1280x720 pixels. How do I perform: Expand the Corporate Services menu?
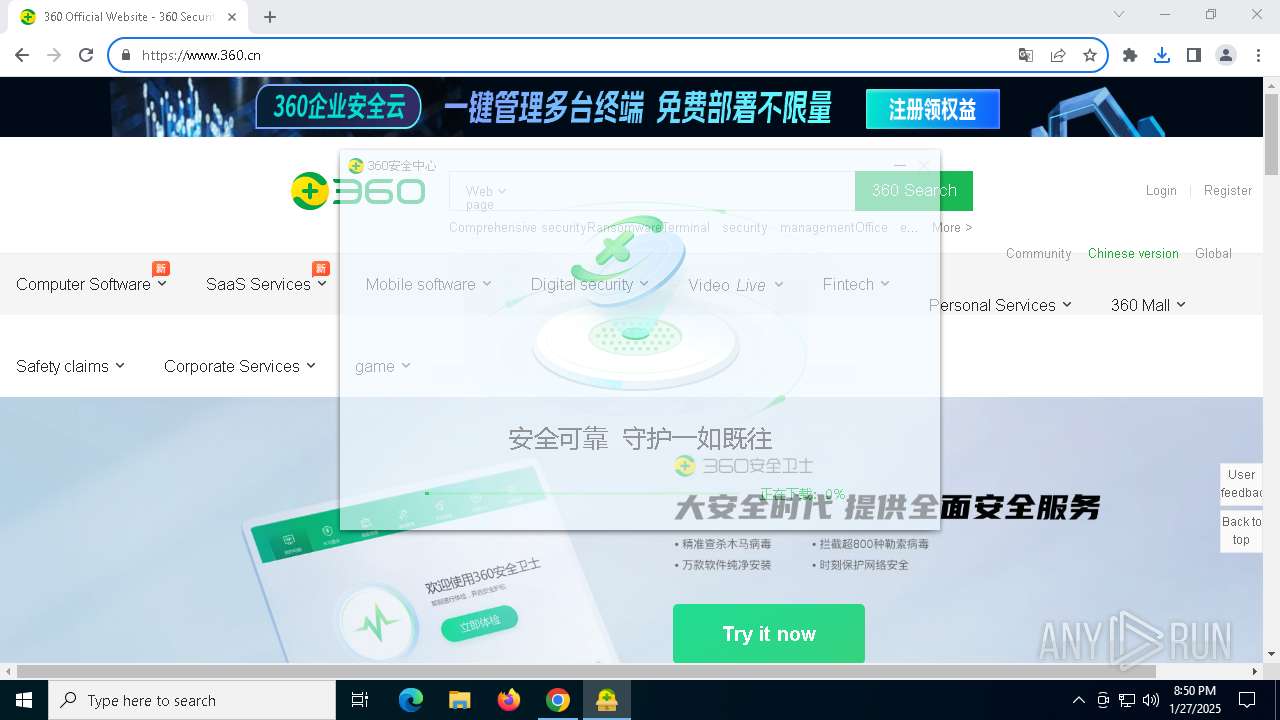click(x=240, y=366)
